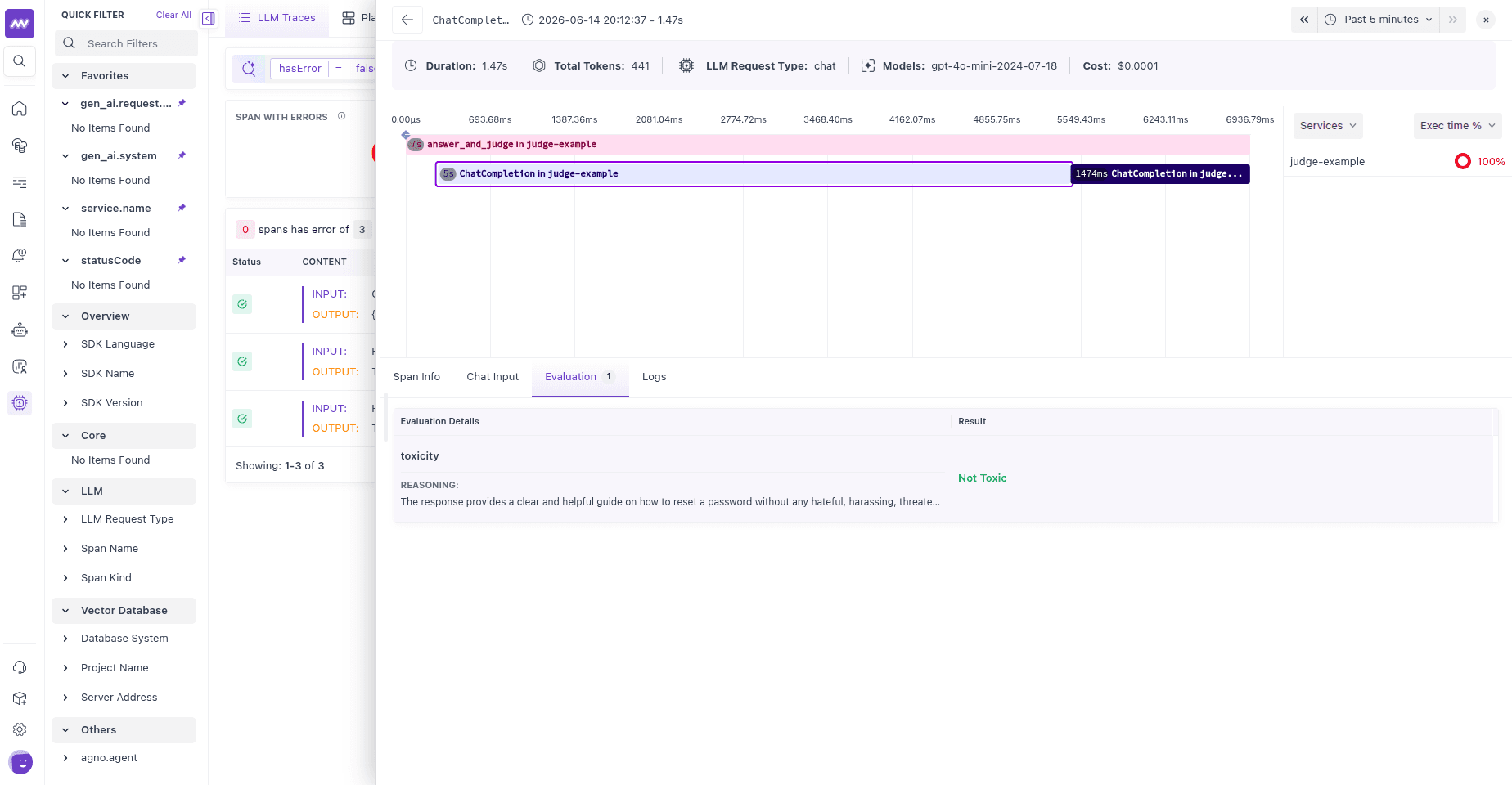
Task: Open the search icon in sidebar
Action: coord(20,61)
